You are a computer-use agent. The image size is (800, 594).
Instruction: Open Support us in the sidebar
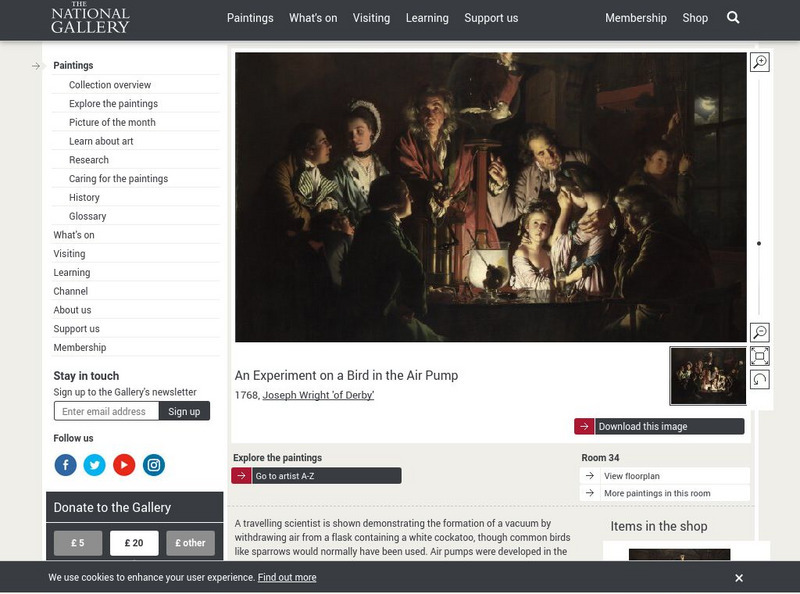pyautogui.click(x=77, y=329)
